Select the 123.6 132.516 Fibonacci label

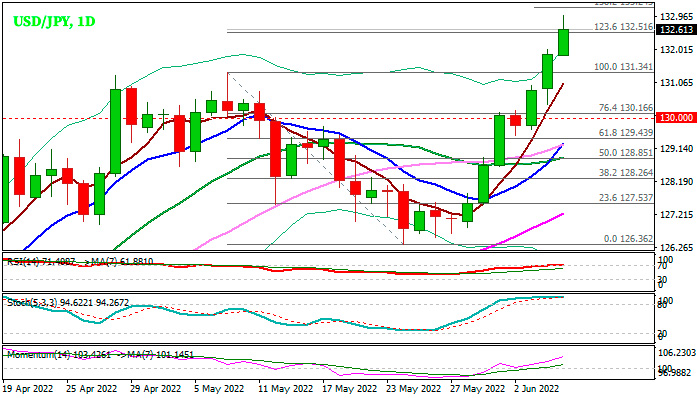tap(624, 27)
